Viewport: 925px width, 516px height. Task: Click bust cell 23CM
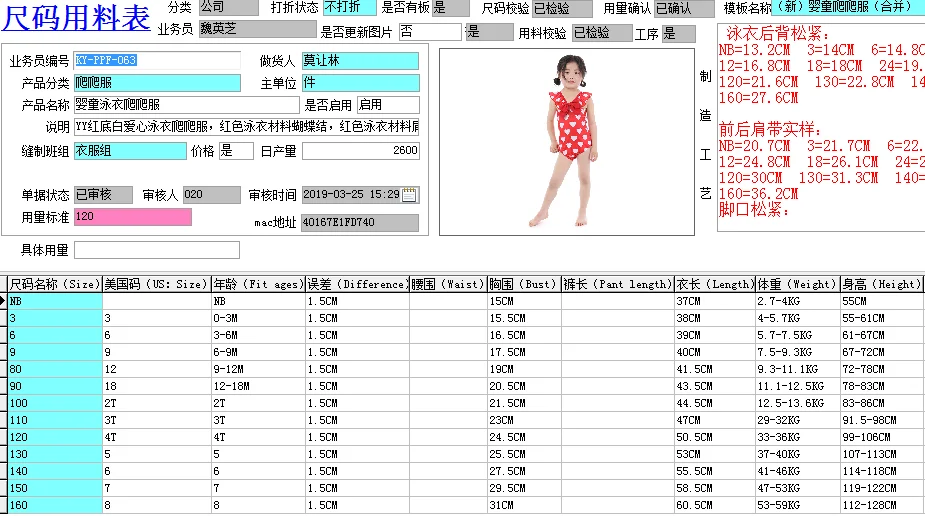click(524, 420)
